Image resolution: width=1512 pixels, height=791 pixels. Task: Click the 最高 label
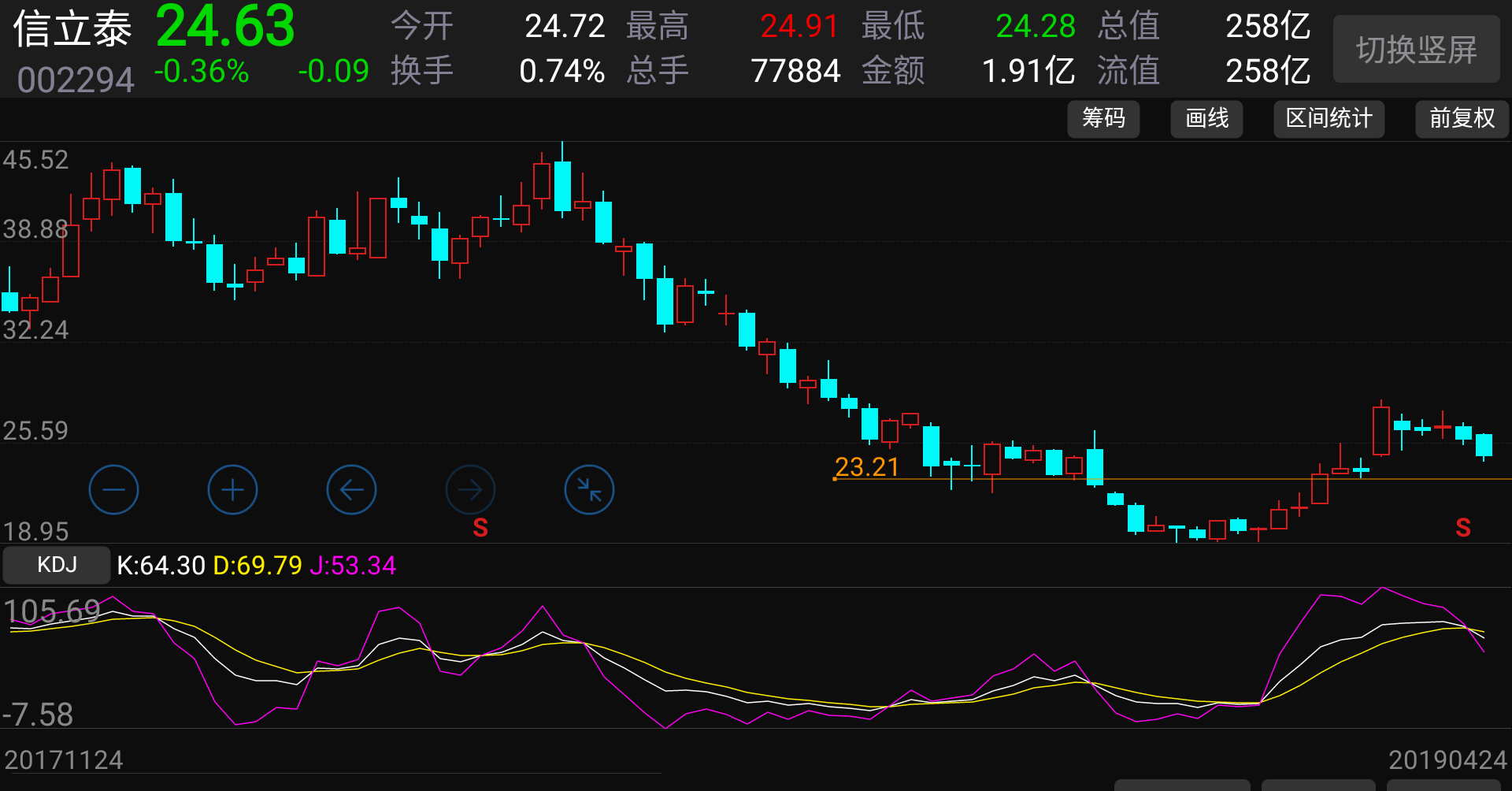click(x=658, y=27)
